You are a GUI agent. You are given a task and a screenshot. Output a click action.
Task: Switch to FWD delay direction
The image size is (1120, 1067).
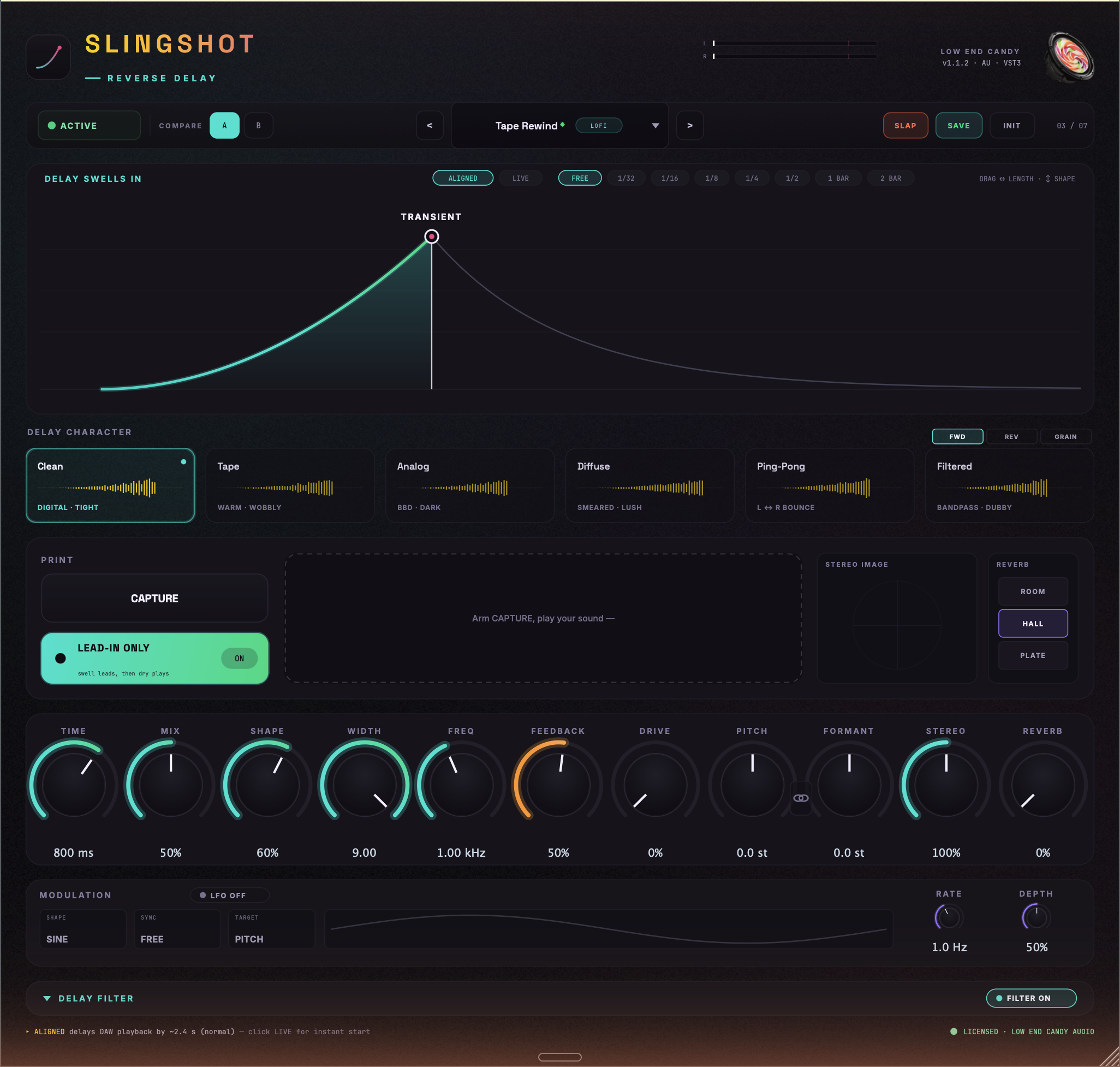957,436
